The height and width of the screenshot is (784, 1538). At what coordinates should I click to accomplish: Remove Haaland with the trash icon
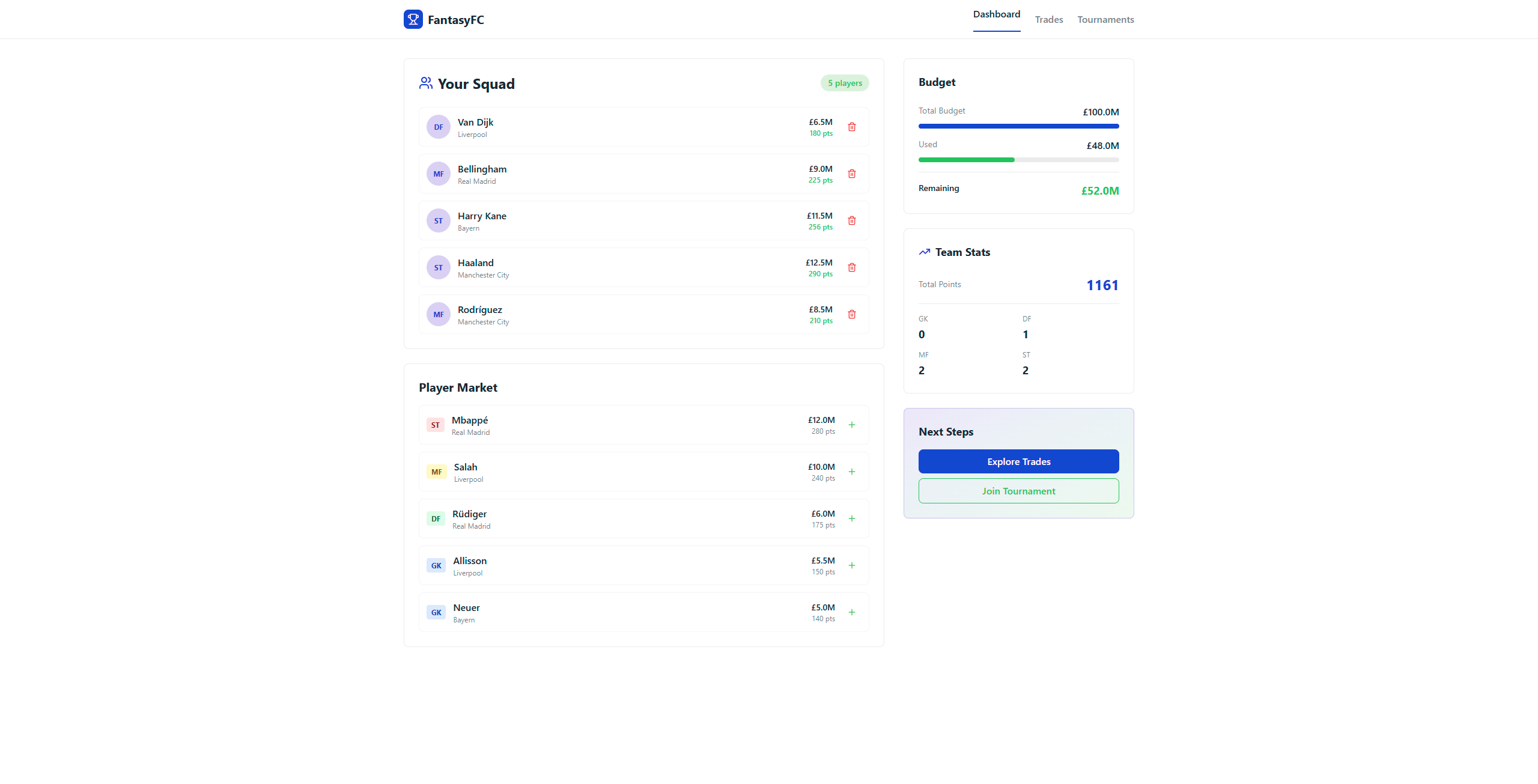pos(851,267)
